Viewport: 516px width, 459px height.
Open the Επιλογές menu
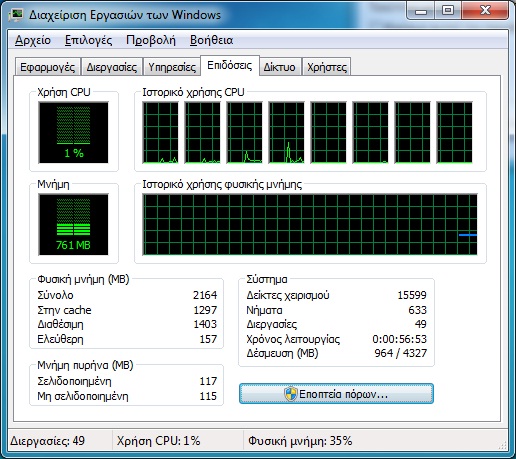click(x=88, y=40)
